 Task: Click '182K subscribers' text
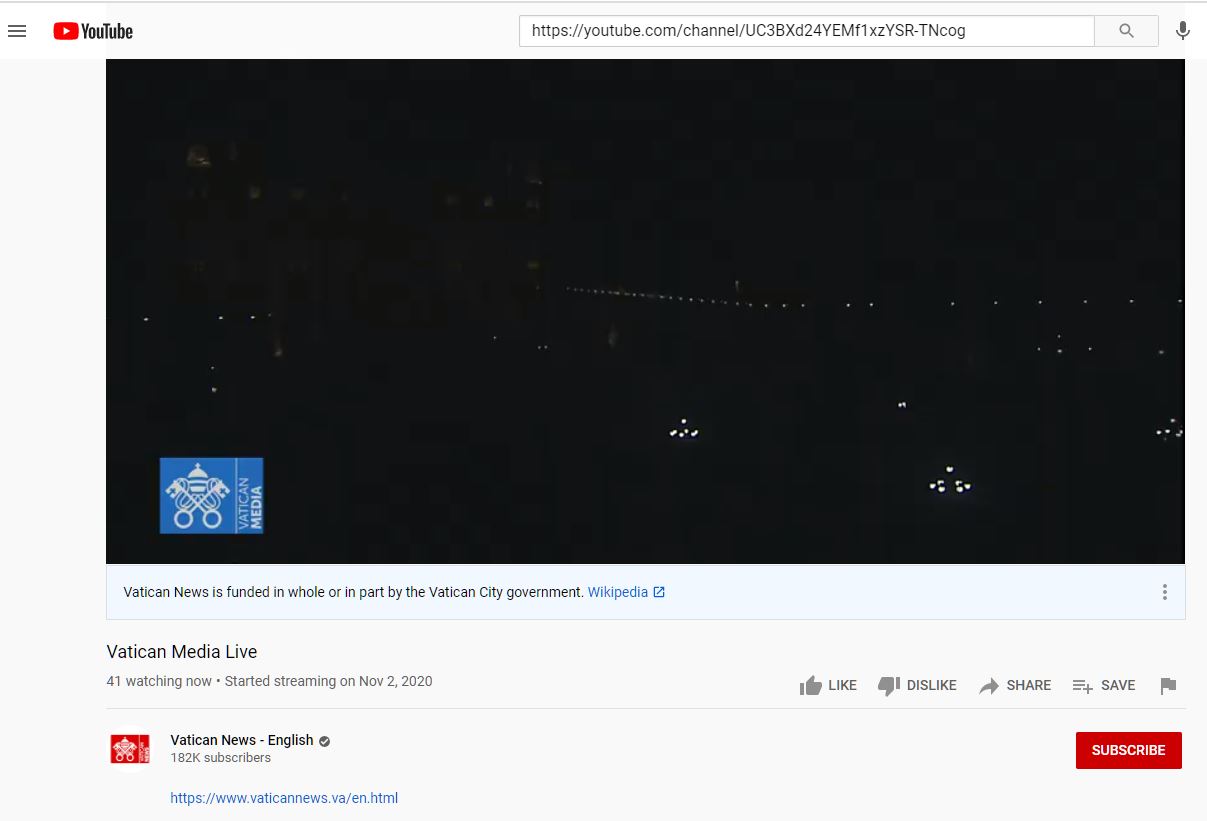pyautogui.click(x=221, y=758)
